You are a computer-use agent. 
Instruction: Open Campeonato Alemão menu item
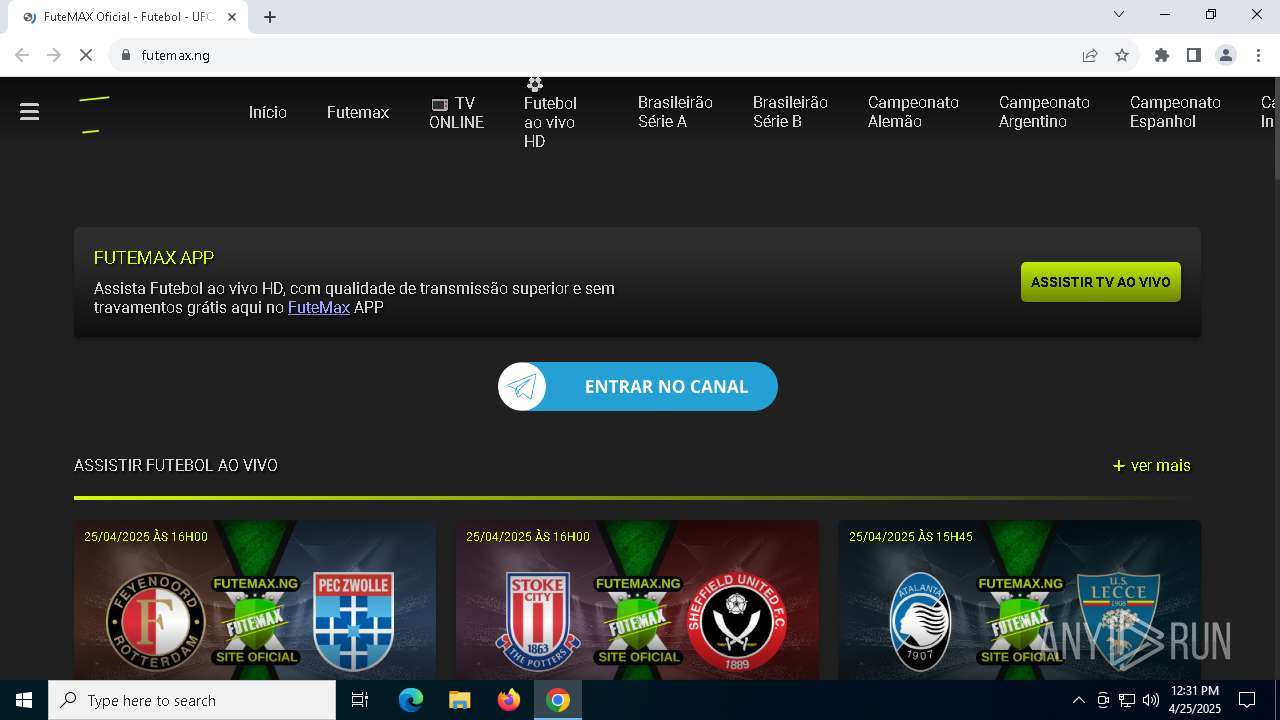click(913, 112)
